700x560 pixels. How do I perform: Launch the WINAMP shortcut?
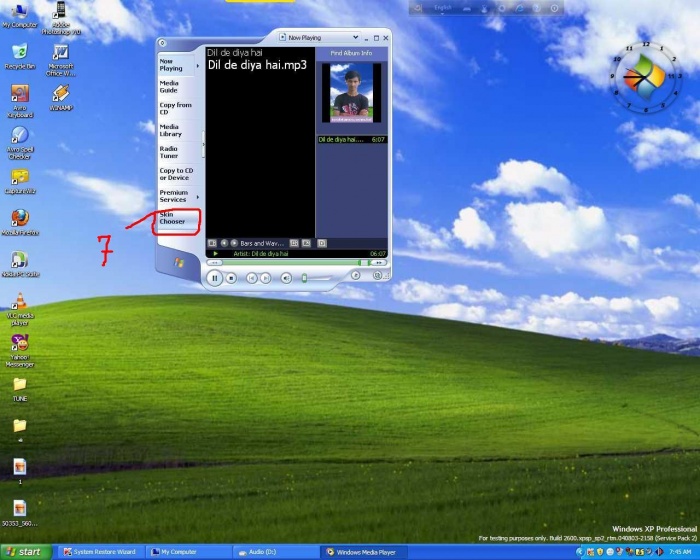pos(61,97)
